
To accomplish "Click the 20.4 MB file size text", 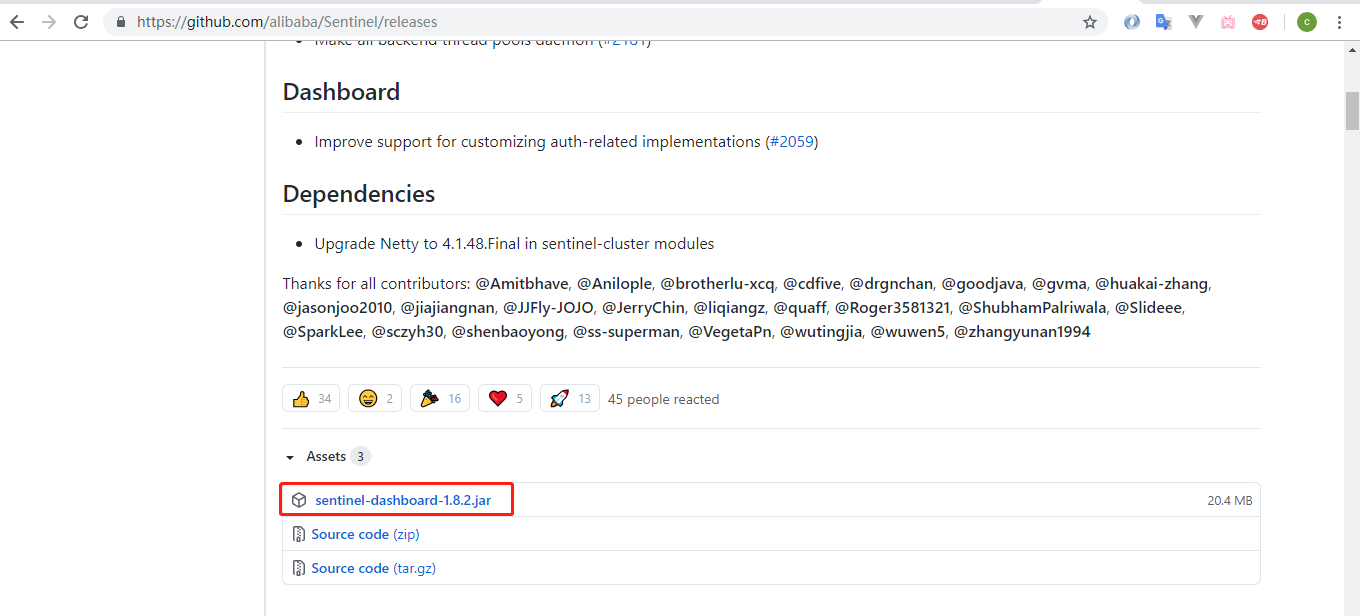I will [1229, 500].
